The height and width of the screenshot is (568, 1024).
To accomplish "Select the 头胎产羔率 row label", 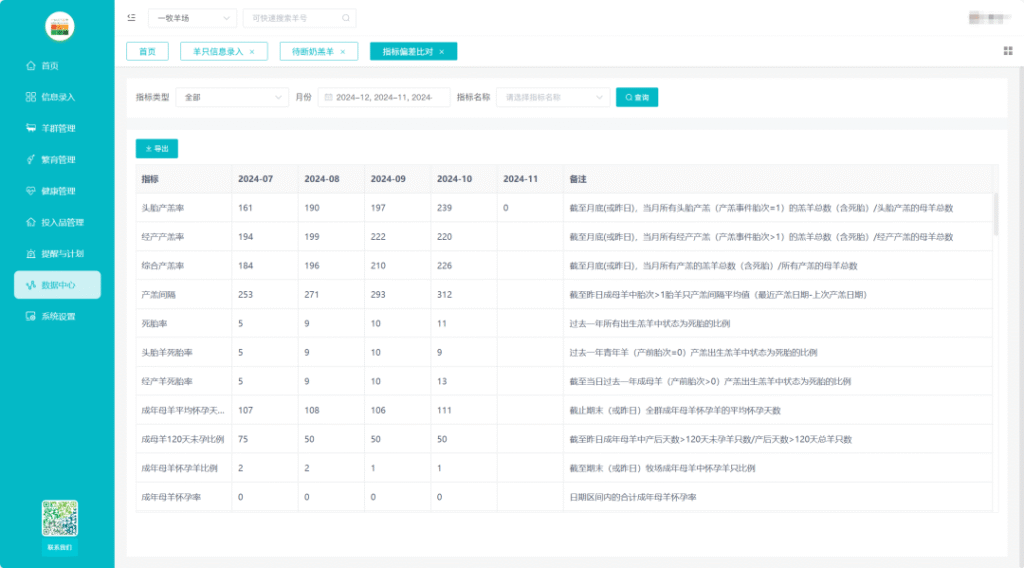I will pyautogui.click(x=163, y=208).
